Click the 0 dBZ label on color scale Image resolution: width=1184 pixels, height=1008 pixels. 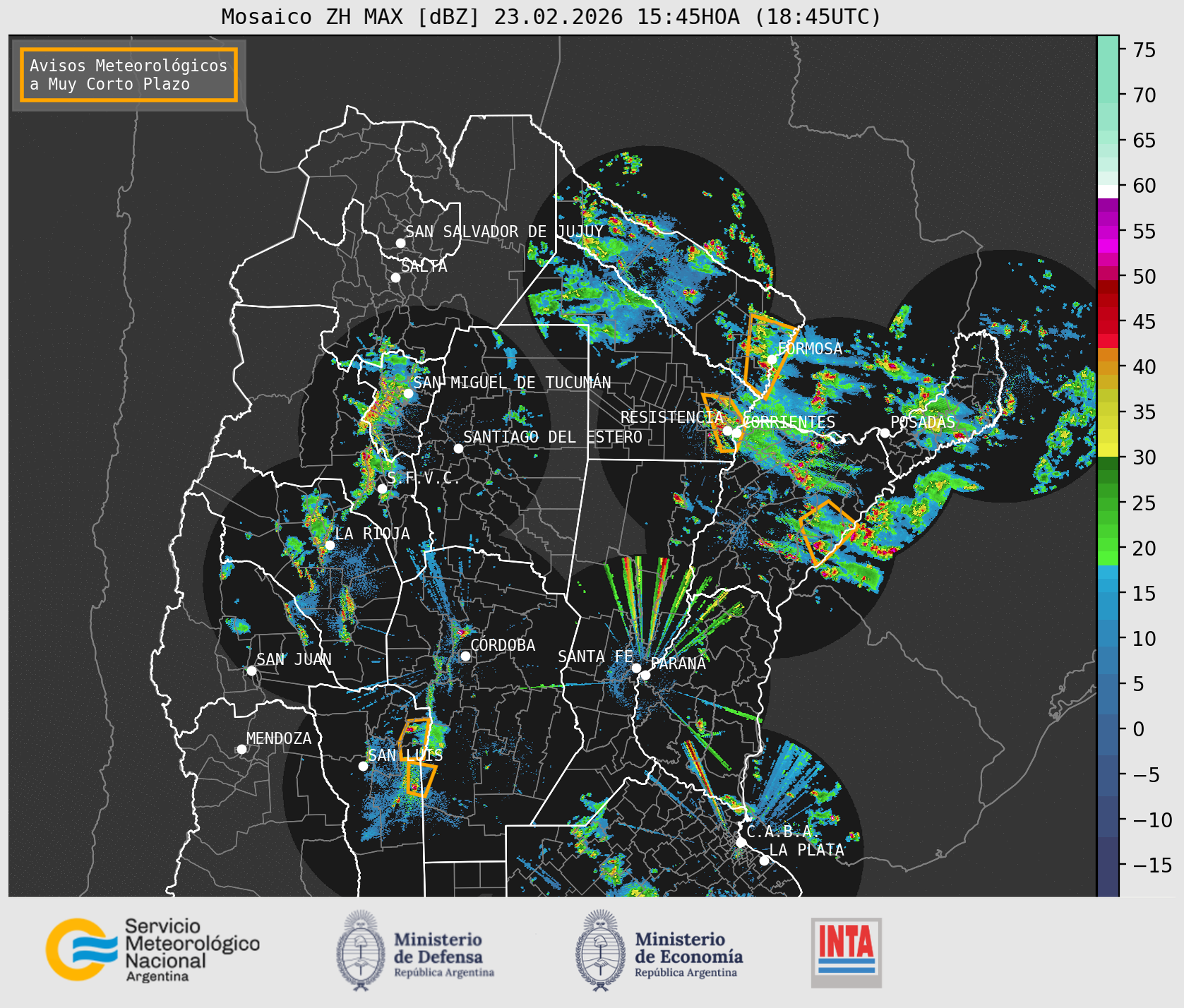tap(1138, 729)
